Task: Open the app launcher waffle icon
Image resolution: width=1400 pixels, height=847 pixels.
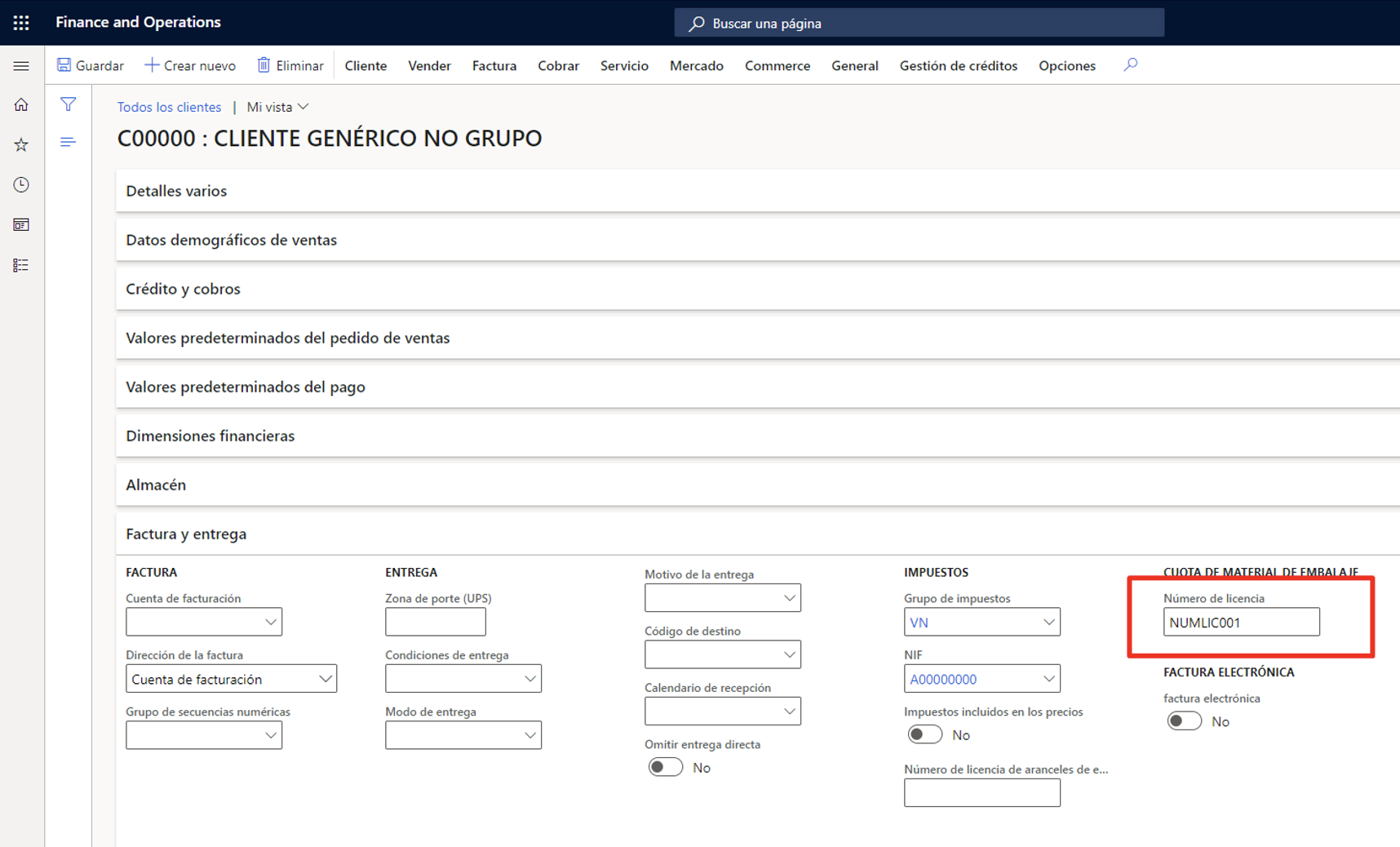Action: tap(21, 23)
